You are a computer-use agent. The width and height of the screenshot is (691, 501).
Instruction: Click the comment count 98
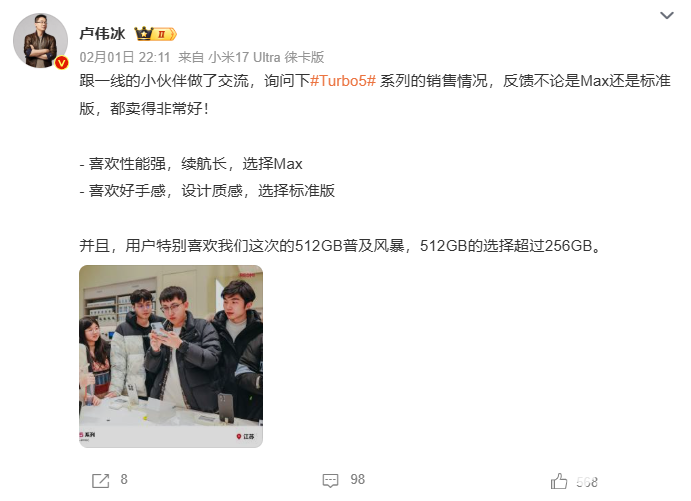point(357,479)
